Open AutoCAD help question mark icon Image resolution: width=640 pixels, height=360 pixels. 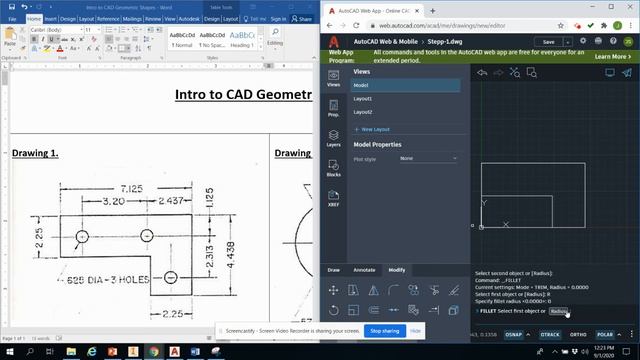[613, 41]
